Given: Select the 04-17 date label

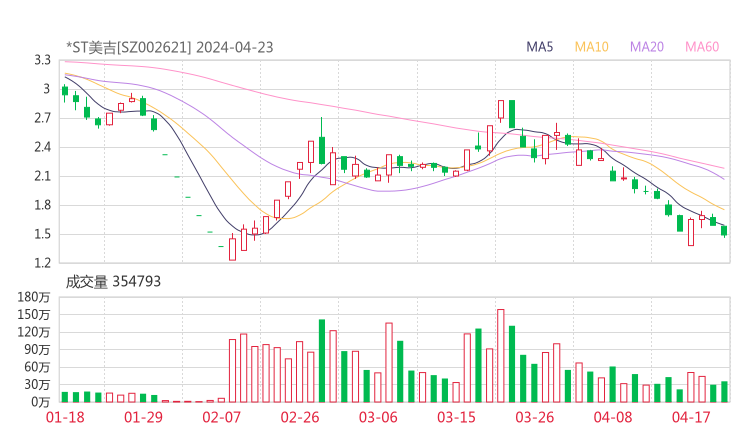Looking at the screenshot, I should click(x=691, y=417).
